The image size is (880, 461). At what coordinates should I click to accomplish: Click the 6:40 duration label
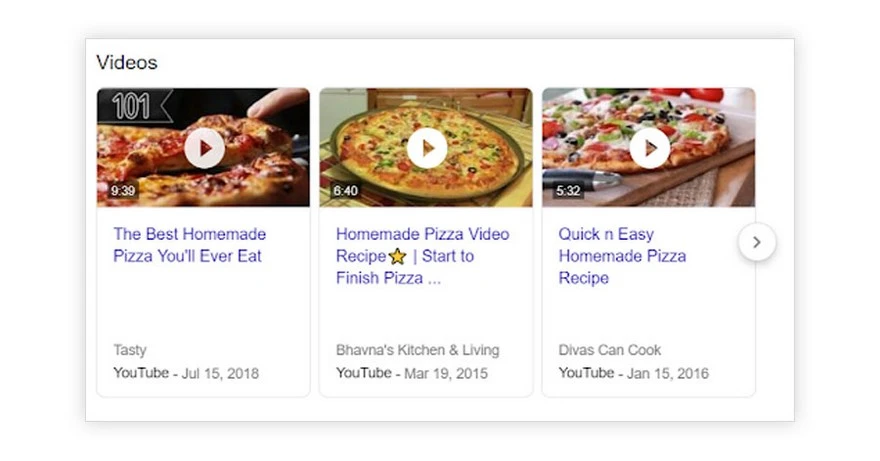tap(346, 190)
